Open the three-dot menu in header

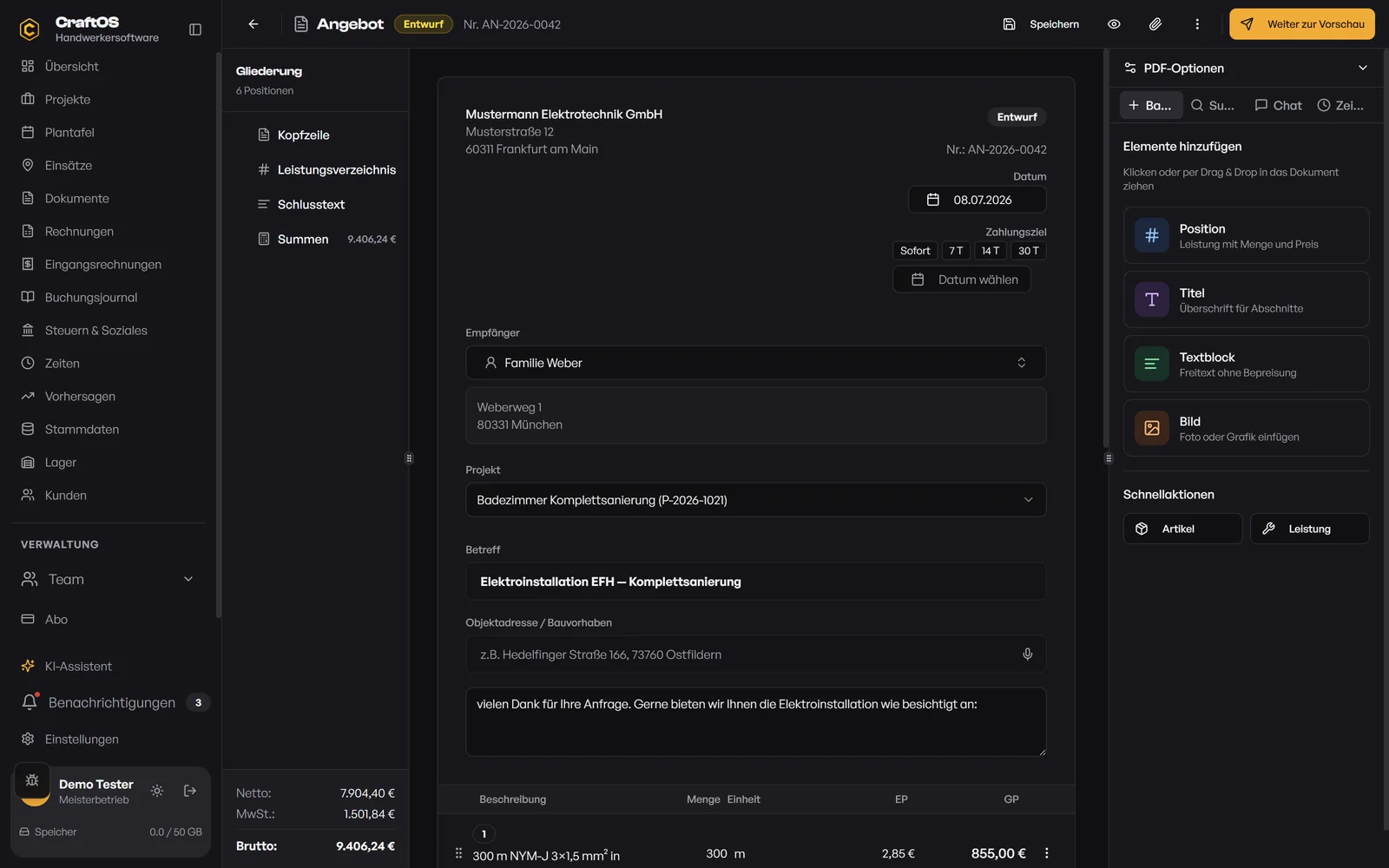1197,24
